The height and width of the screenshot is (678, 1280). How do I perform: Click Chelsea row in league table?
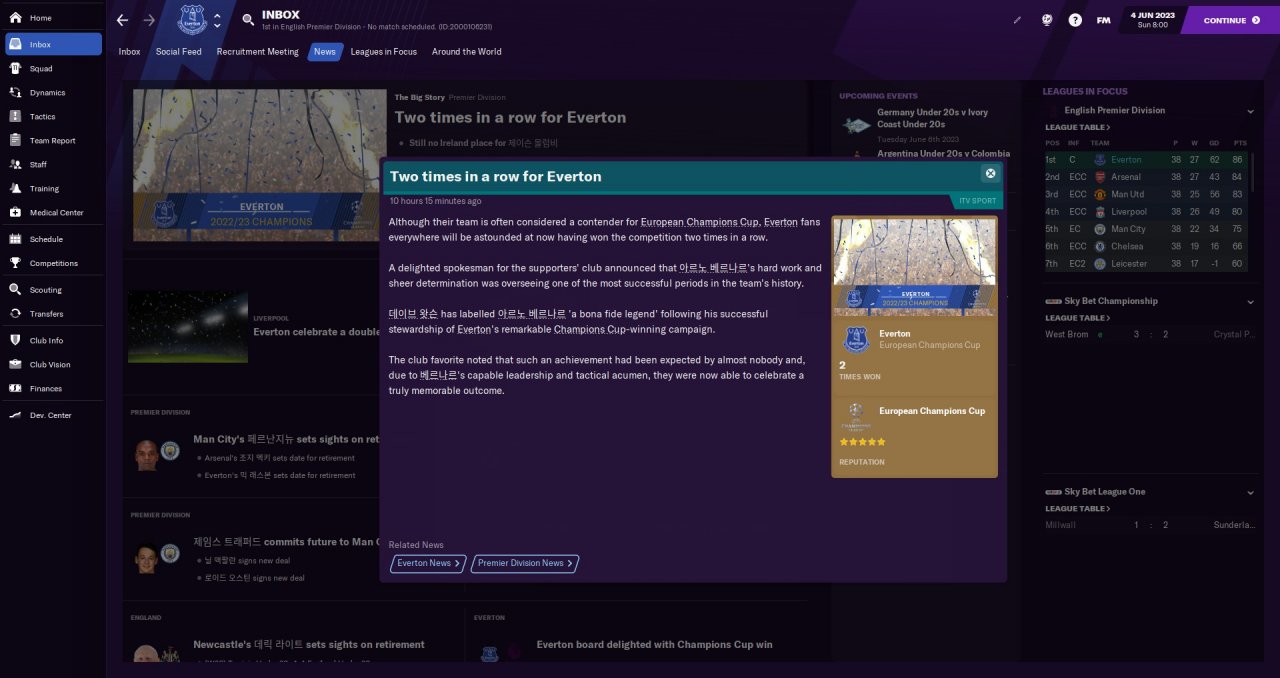point(1148,247)
